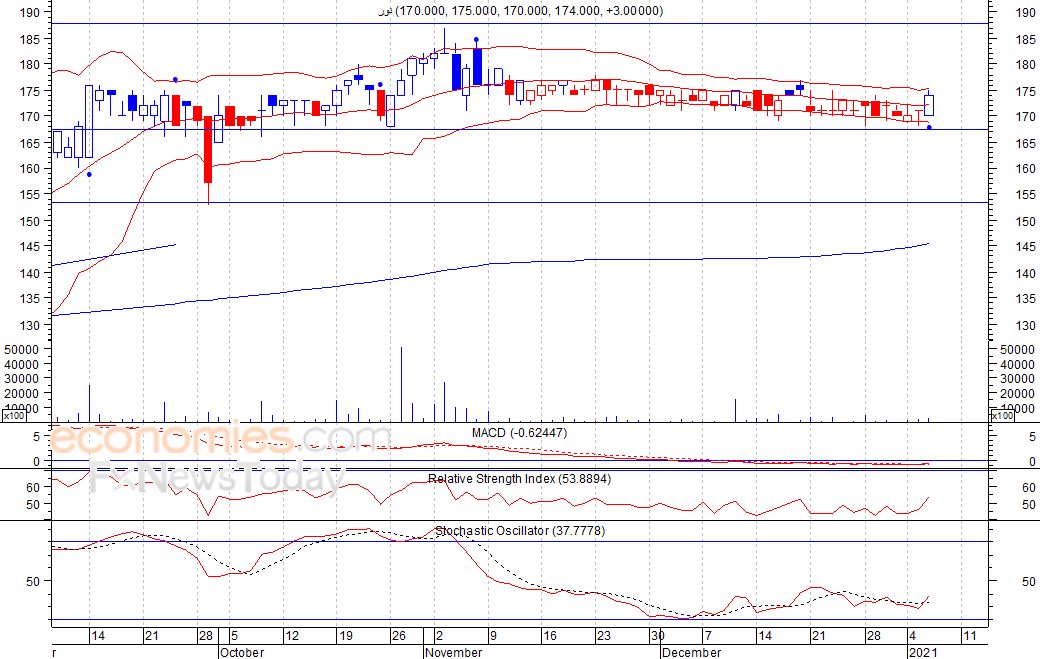Click the x100 multiplier on the right axis

1002,416
